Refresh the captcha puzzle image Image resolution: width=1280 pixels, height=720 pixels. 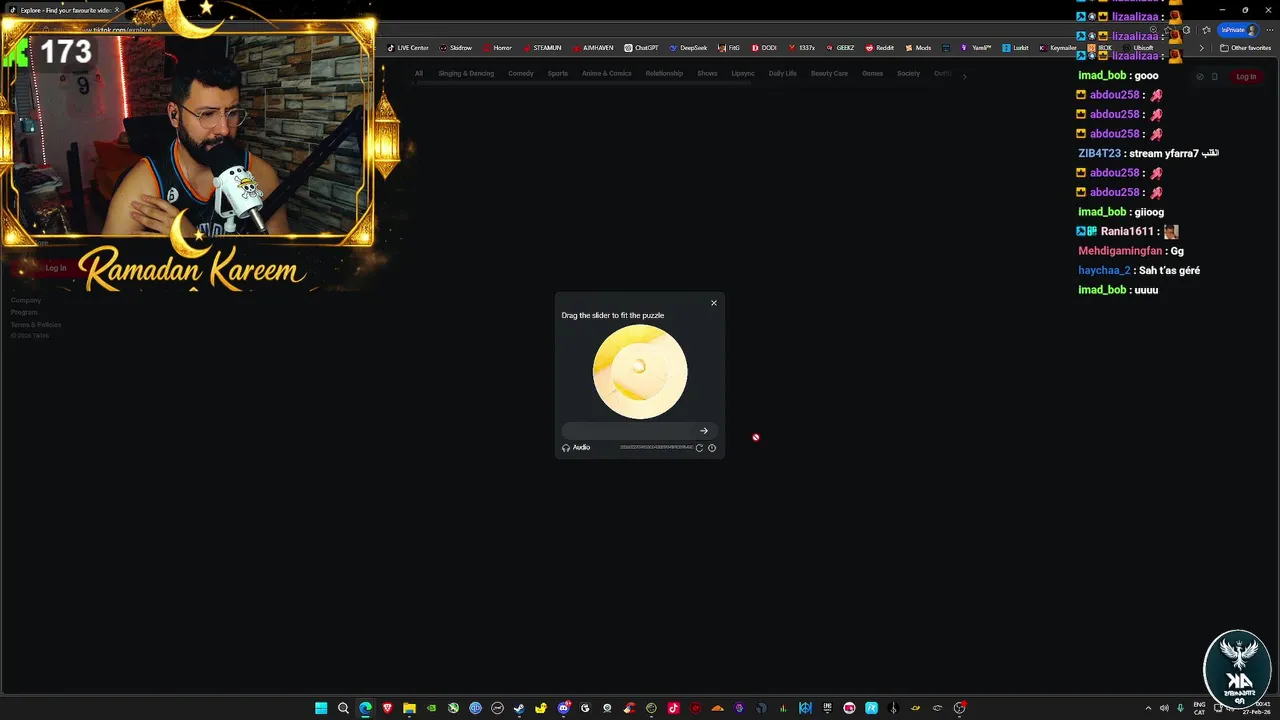click(699, 448)
